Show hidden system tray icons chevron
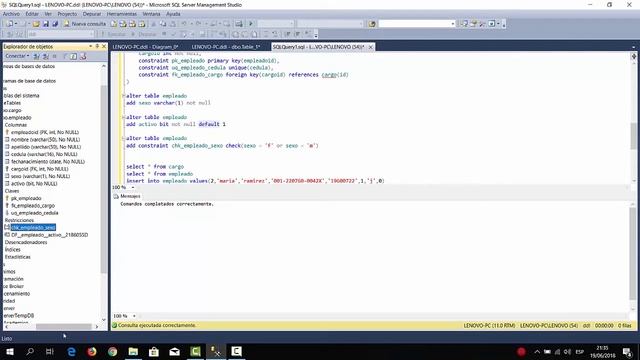 [x=537, y=352]
